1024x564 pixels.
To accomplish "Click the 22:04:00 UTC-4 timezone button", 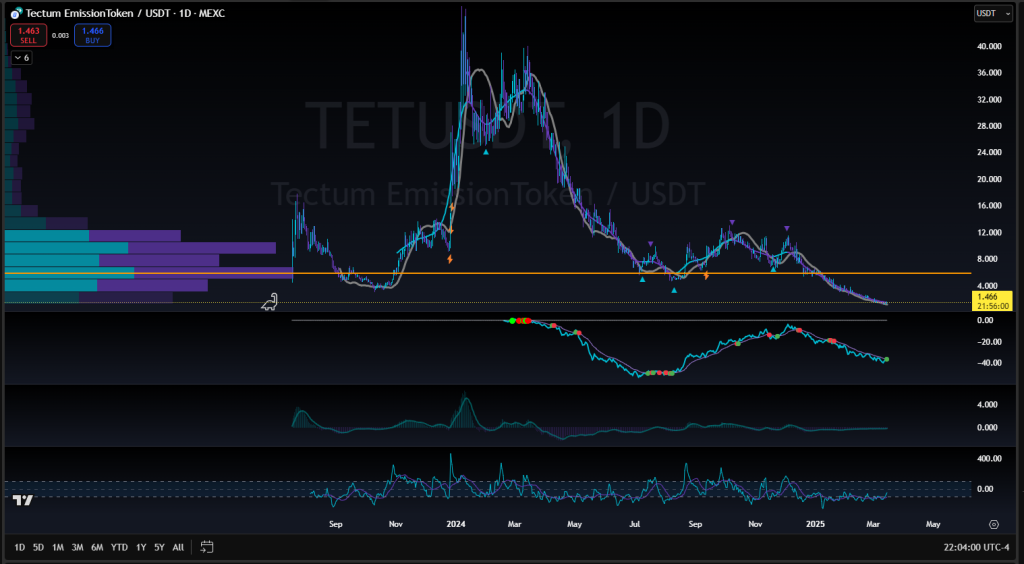I will (974, 547).
